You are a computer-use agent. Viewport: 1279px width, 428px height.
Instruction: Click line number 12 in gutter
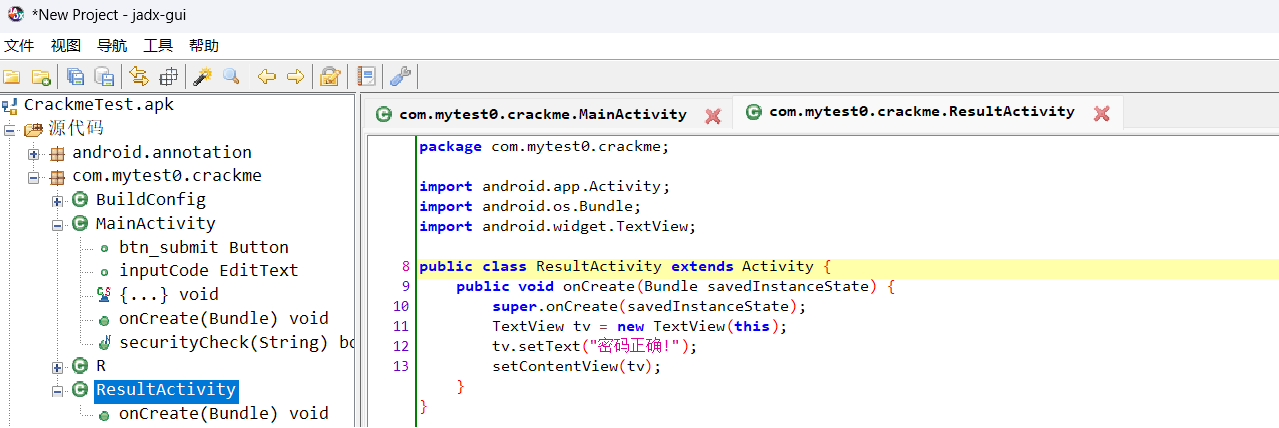click(401, 346)
